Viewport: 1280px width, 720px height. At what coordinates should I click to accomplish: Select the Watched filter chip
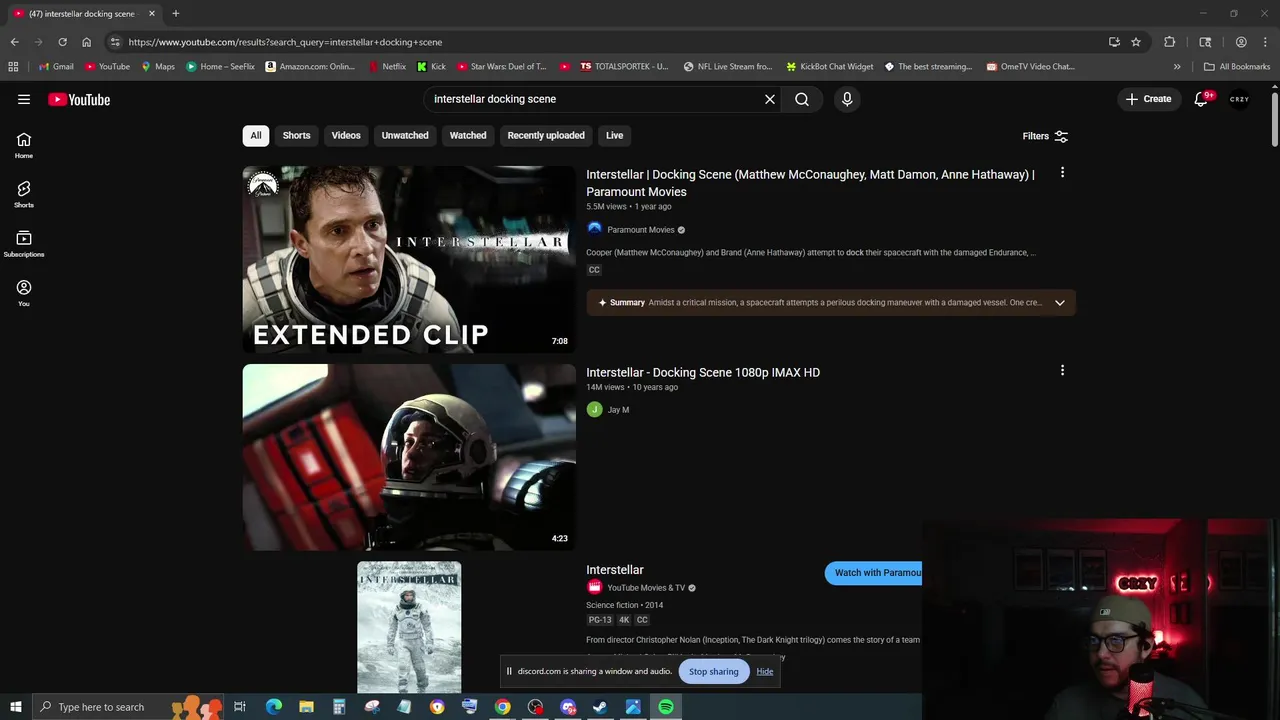[468, 136]
